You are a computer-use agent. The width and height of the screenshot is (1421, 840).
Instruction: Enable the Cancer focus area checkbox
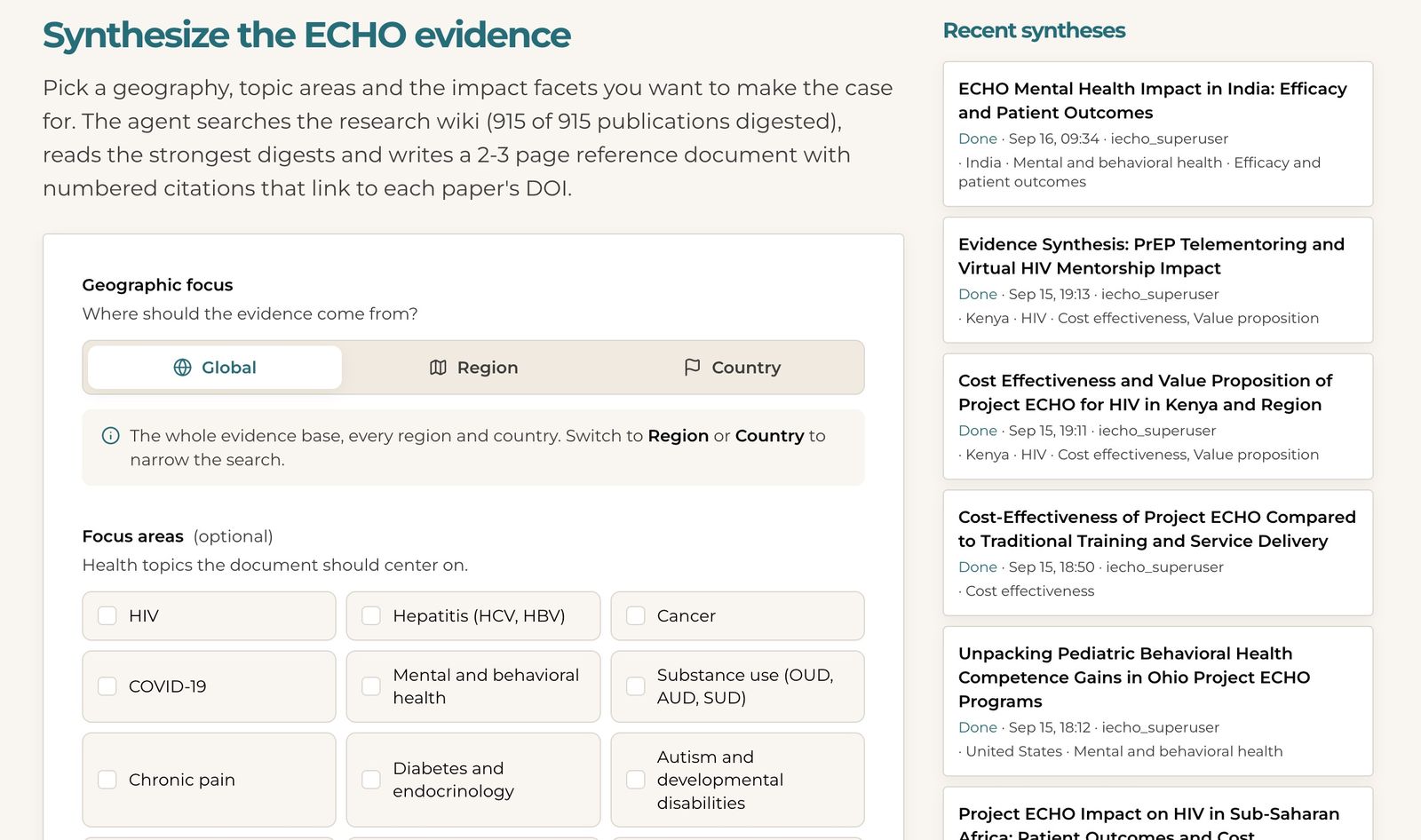pos(636,615)
